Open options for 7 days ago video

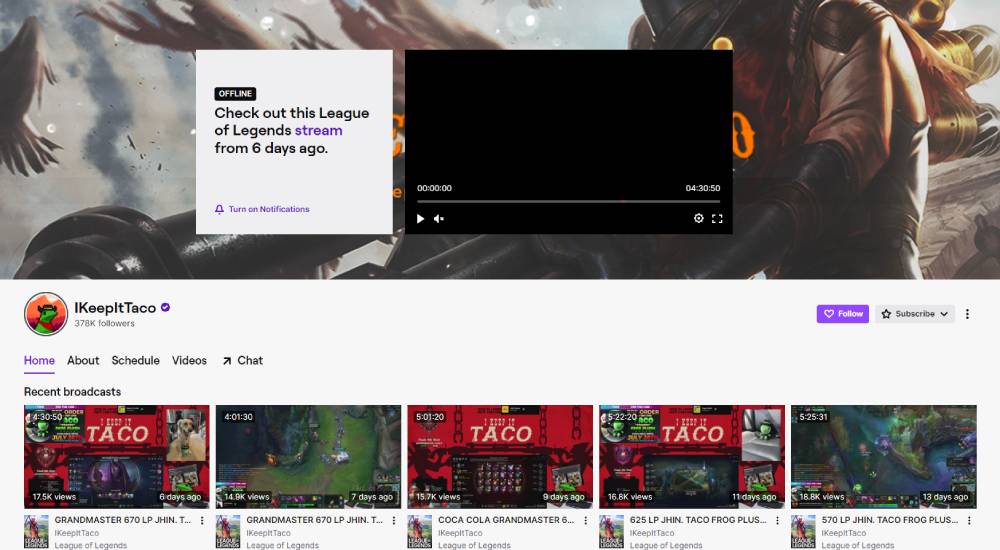pyautogui.click(x=394, y=521)
